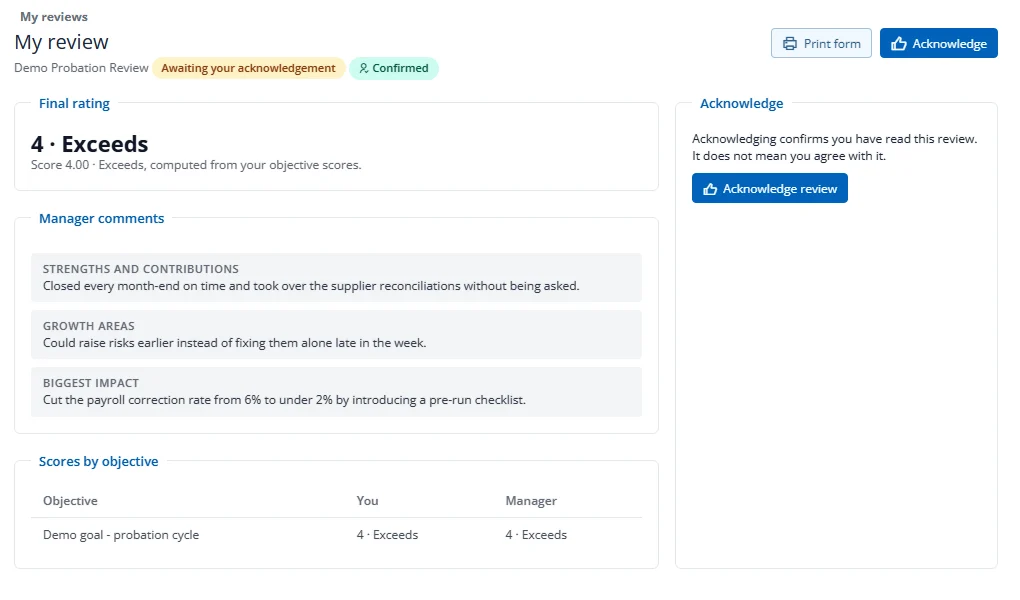Image resolution: width=1020 pixels, height=600 pixels.
Task: Click the text explaining what acknowledging confirms
Action: (x=835, y=147)
